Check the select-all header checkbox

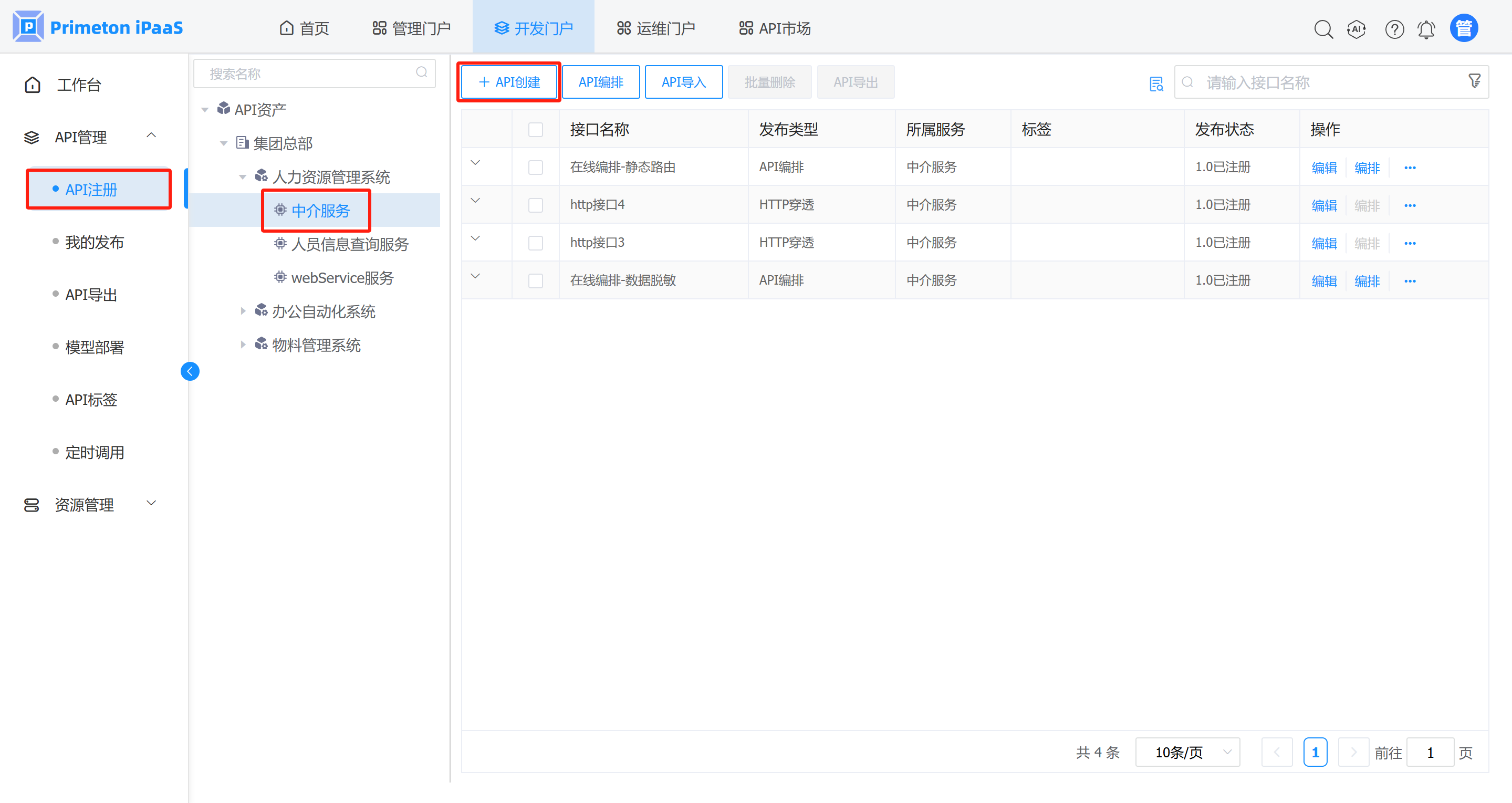click(535, 130)
